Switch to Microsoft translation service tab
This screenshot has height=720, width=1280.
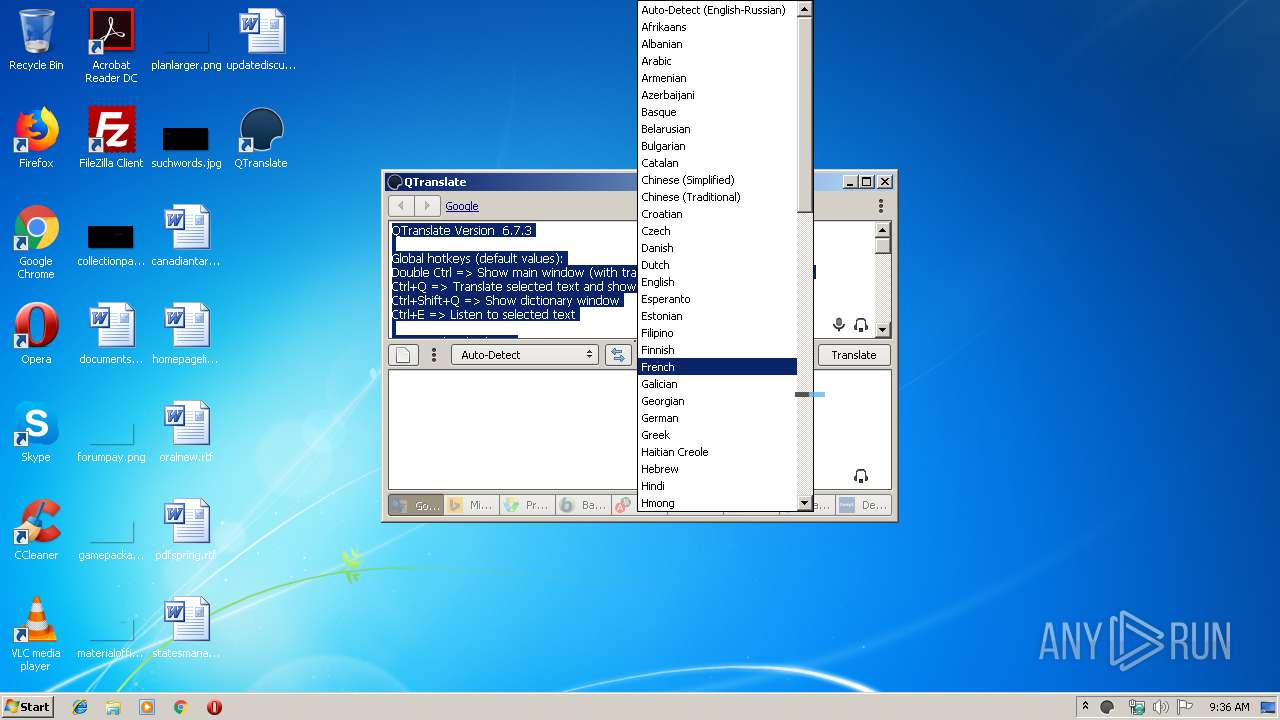[471, 505]
